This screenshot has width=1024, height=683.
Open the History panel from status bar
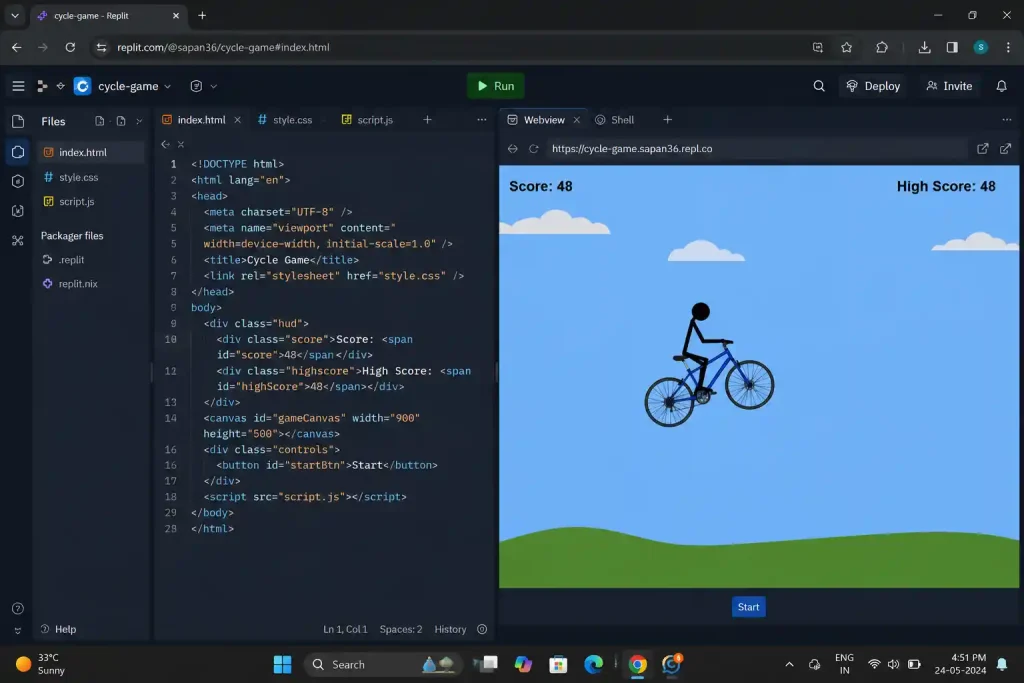pyautogui.click(x=450, y=629)
